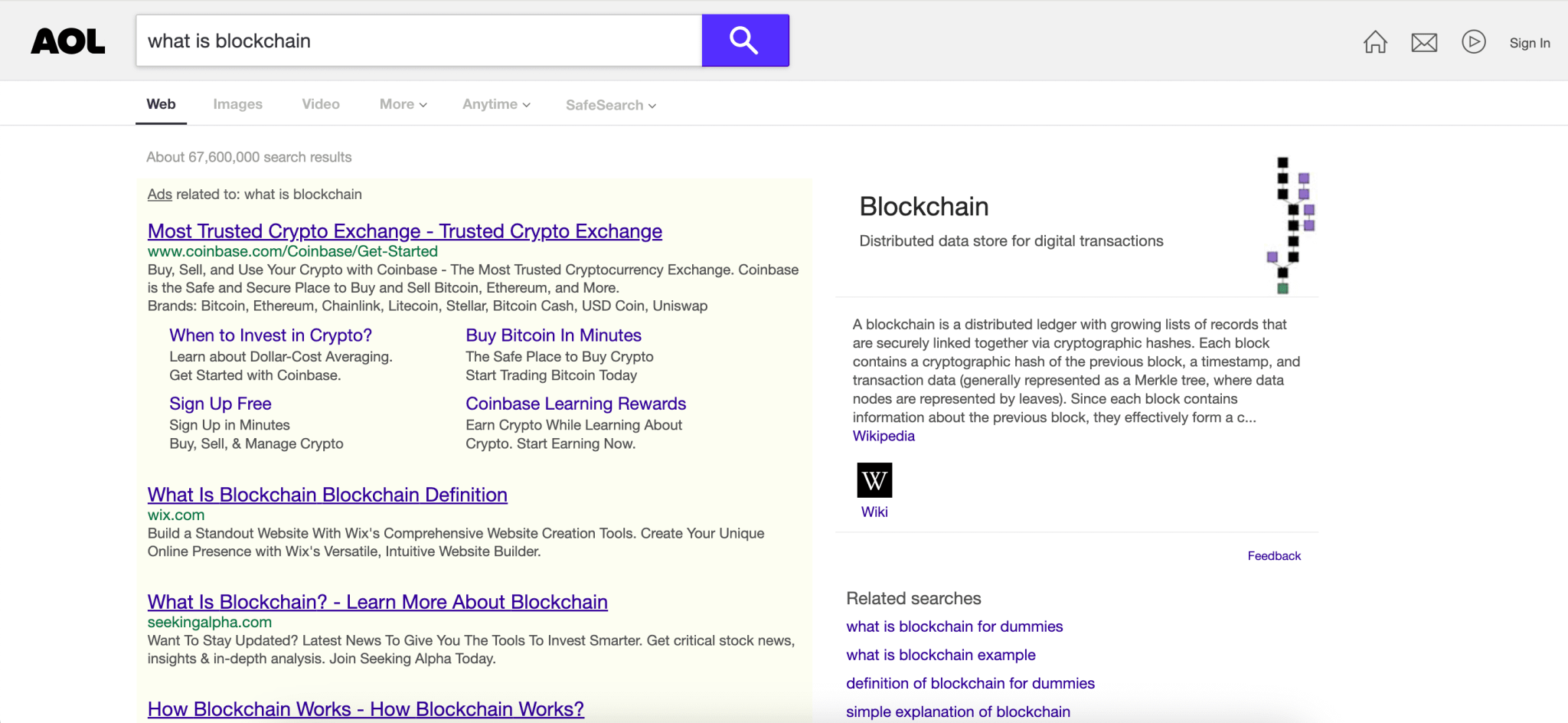Open the Home icon in header
Screen dimensions: 1568x723
click(1375, 42)
